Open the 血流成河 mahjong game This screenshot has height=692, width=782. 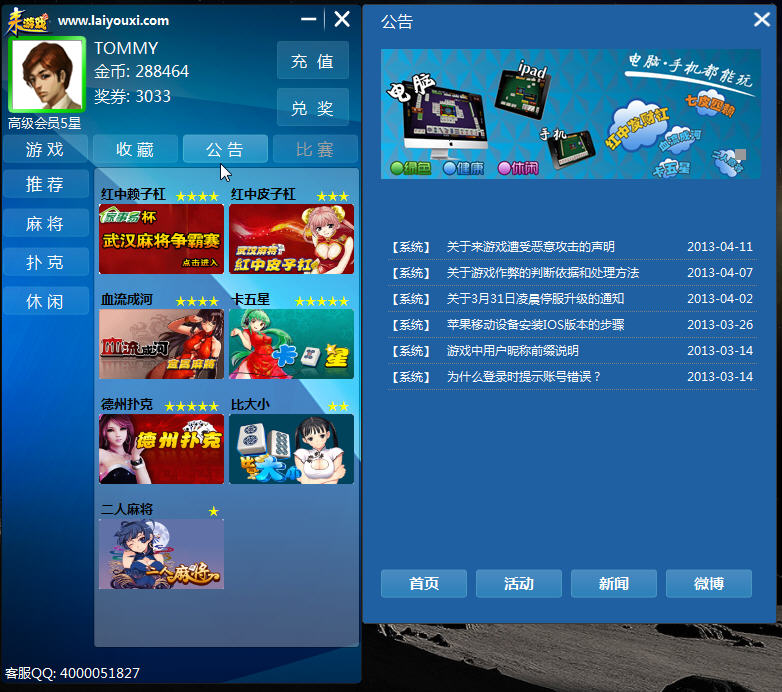coord(161,344)
